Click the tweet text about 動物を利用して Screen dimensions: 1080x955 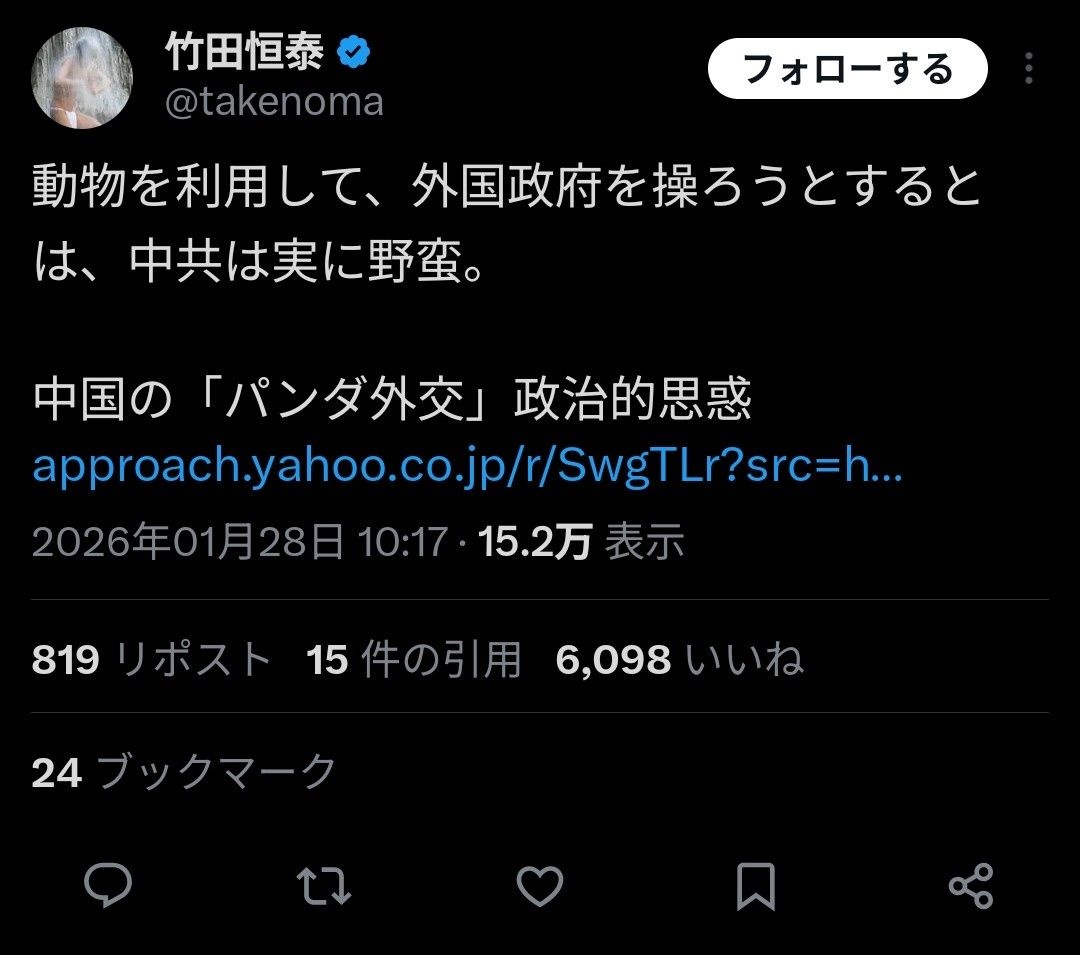click(506, 224)
